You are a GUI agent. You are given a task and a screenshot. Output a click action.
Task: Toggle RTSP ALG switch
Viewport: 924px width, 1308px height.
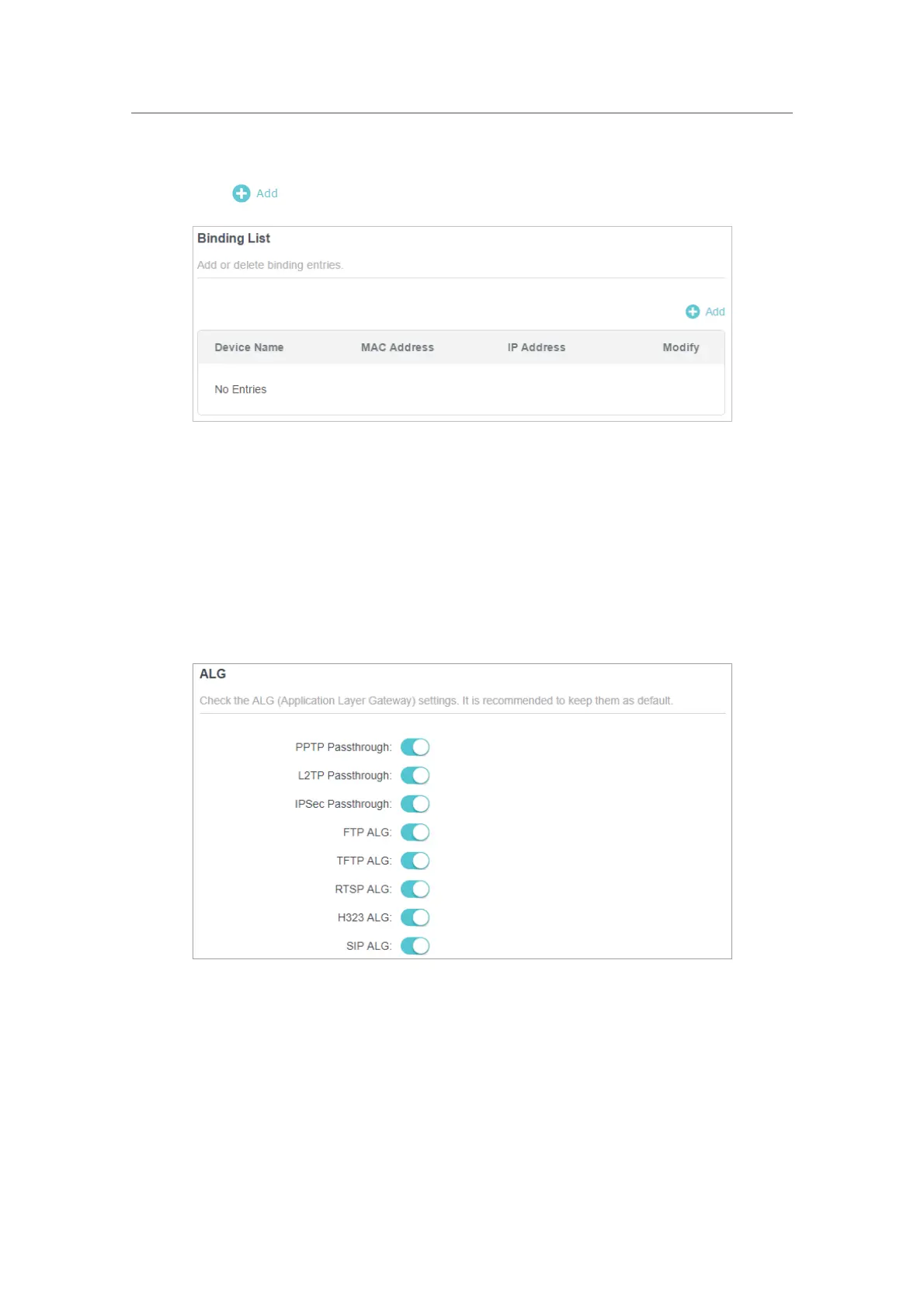[415, 889]
